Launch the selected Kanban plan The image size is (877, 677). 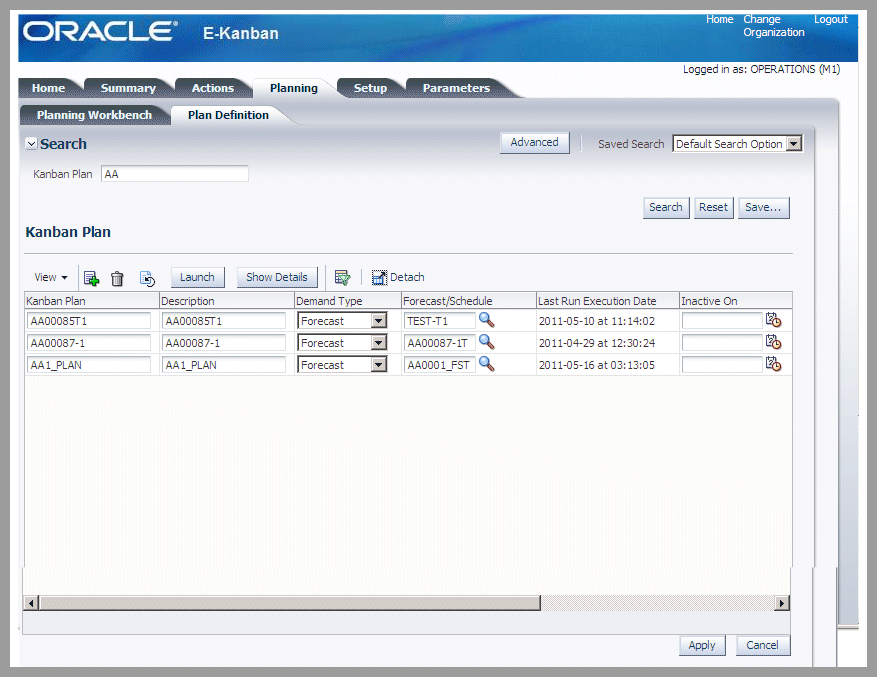(x=197, y=277)
